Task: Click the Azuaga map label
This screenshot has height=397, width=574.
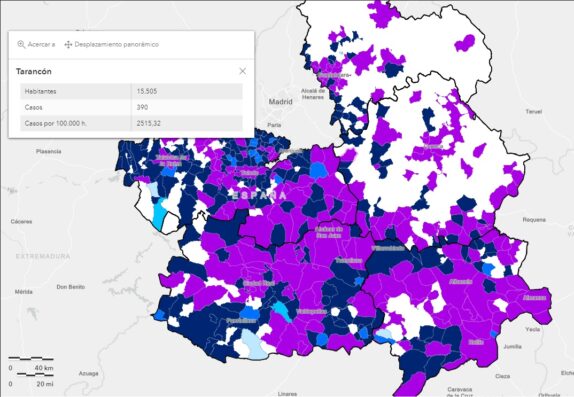Action: 89,374
